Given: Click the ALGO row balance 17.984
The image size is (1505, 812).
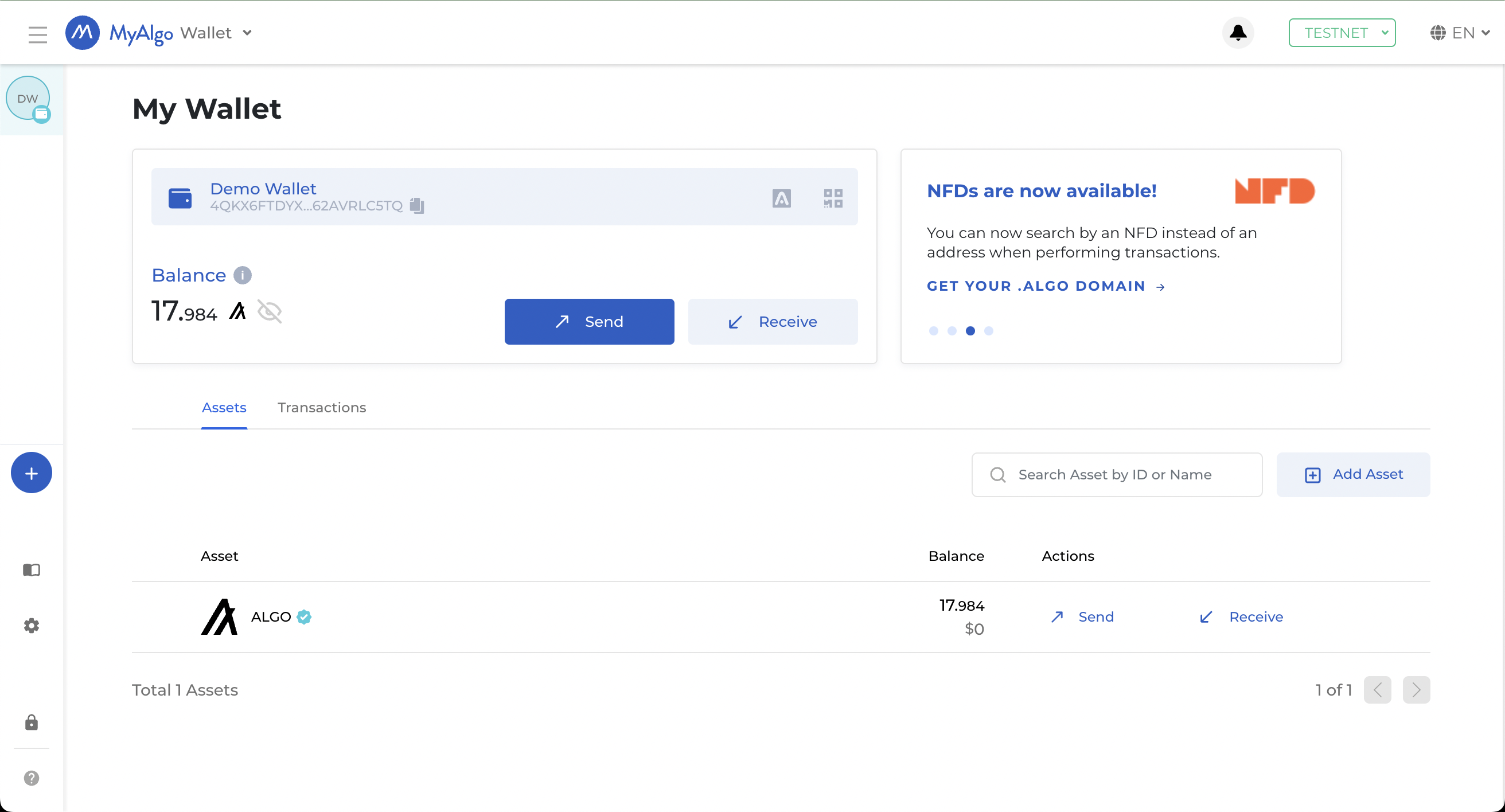Looking at the screenshot, I should (x=962, y=606).
